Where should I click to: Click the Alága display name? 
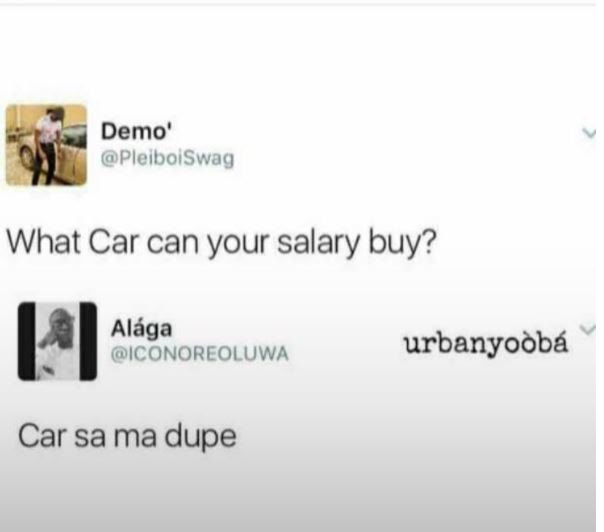point(141,329)
